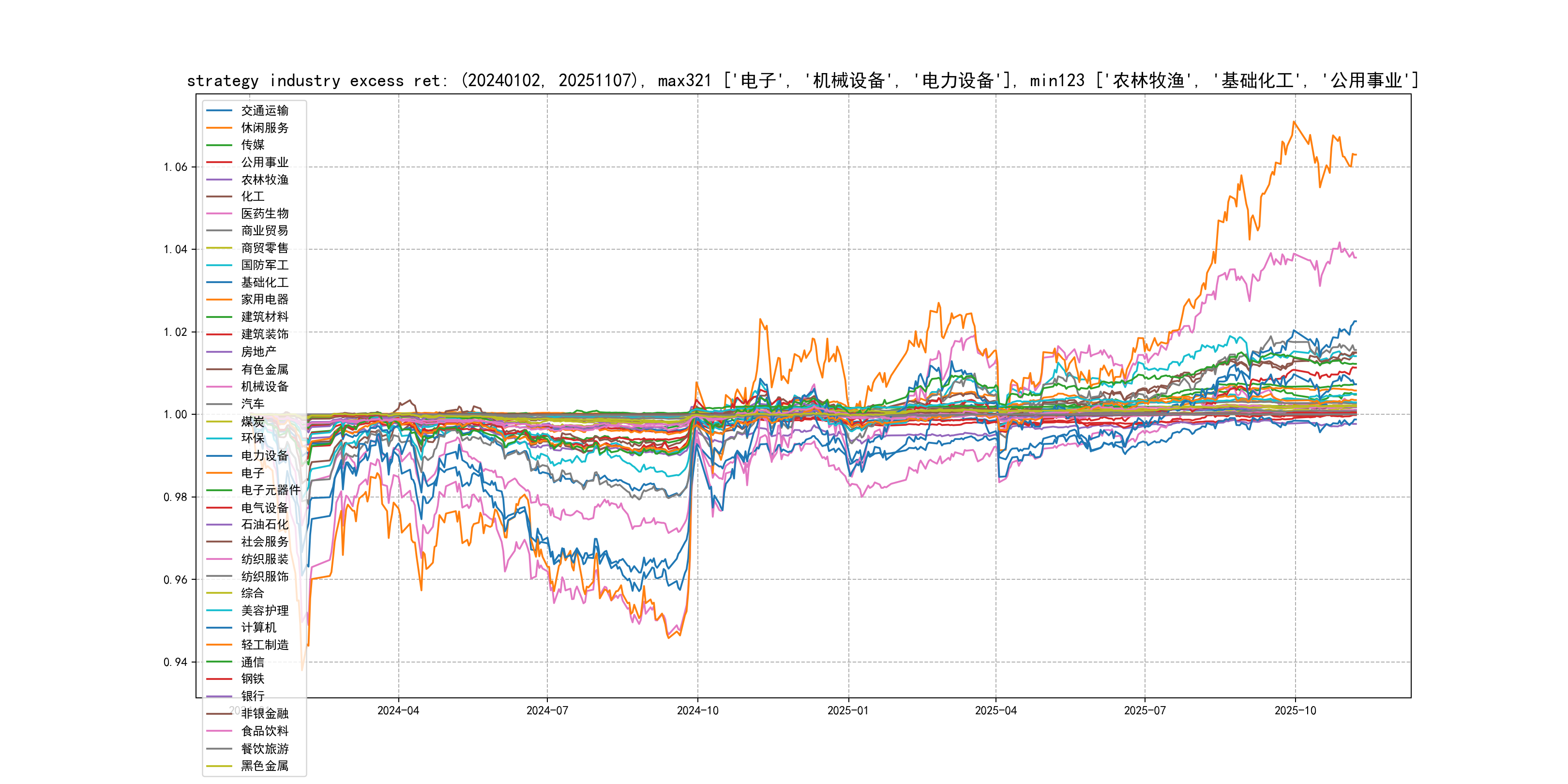Click the 2025-07 x-axis tick label
This screenshot has width=1568, height=784.
click(x=1145, y=711)
